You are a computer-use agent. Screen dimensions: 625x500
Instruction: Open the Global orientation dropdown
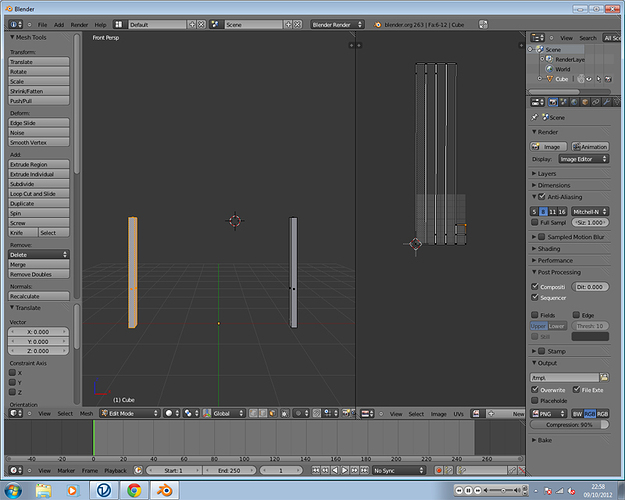click(x=228, y=413)
